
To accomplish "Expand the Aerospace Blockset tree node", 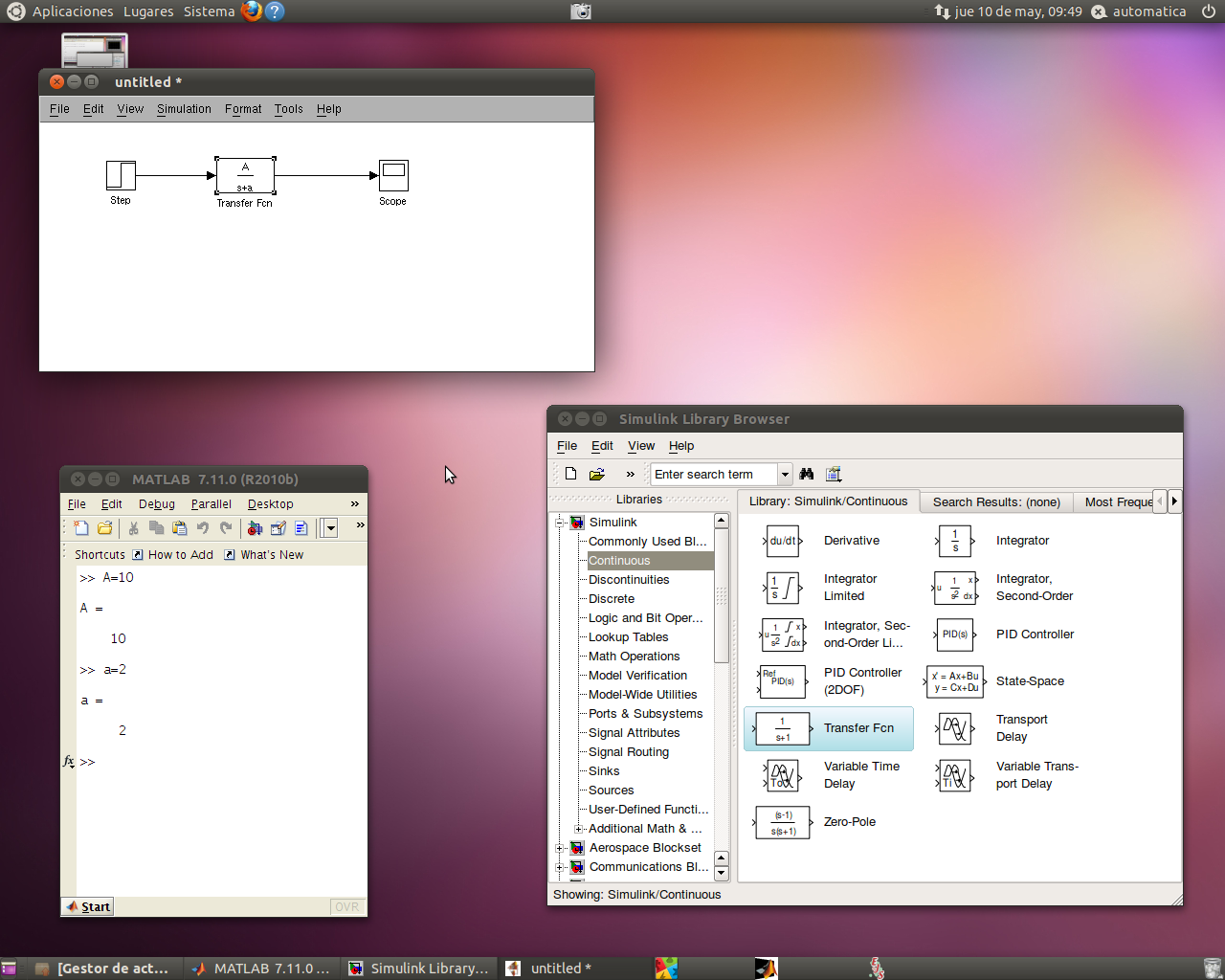I will (560, 848).
